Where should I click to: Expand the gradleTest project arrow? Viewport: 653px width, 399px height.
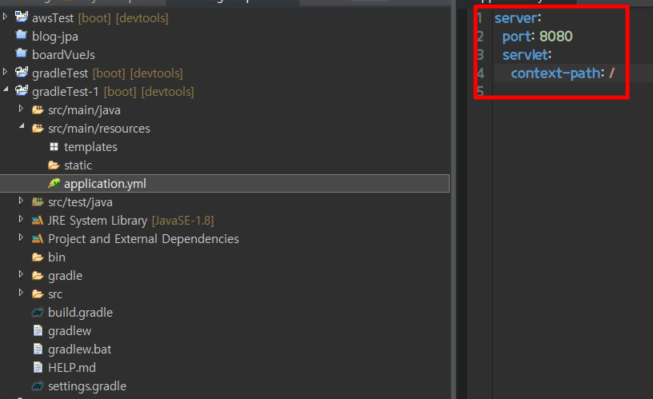click(x=5, y=72)
